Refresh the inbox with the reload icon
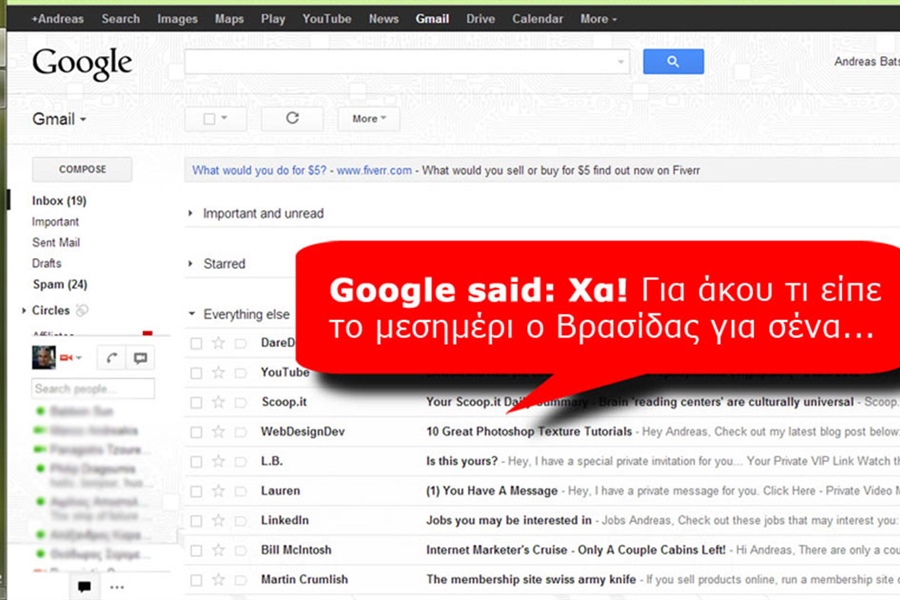The width and height of the screenshot is (900, 600). (x=291, y=118)
